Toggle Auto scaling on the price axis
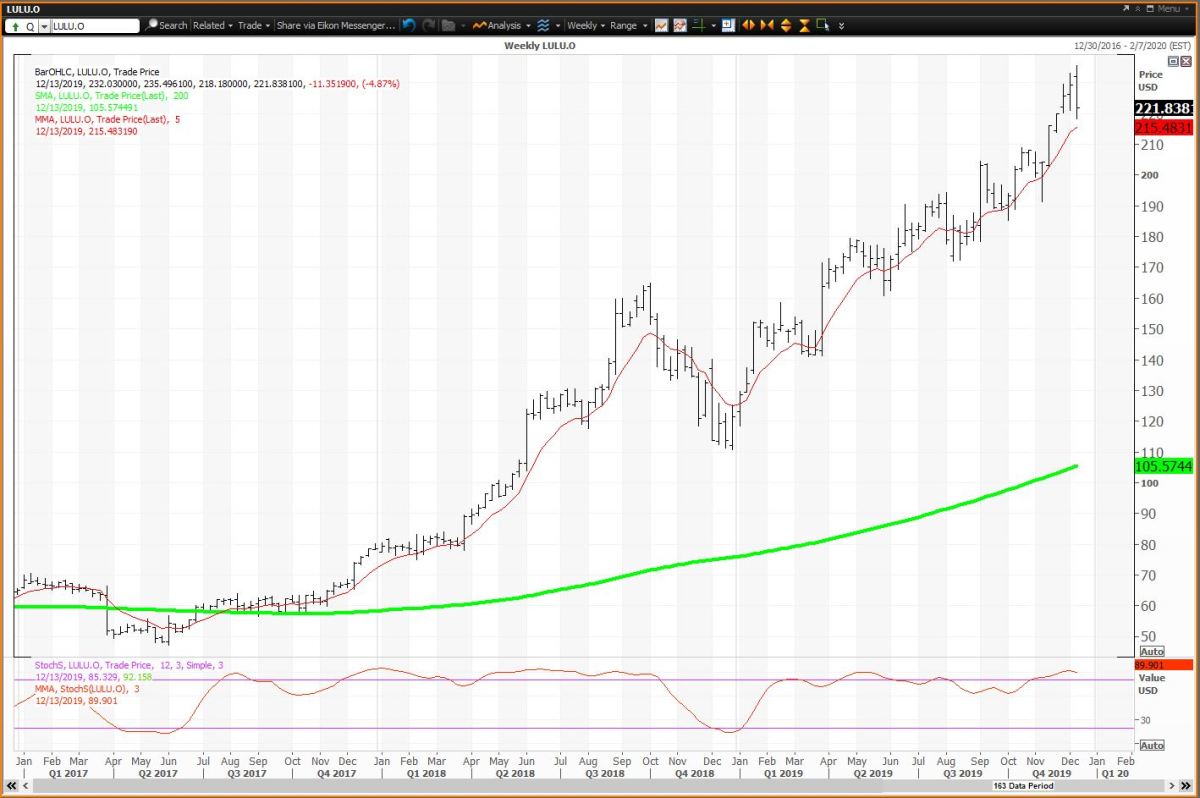The height and width of the screenshot is (798, 1200). [1151, 649]
